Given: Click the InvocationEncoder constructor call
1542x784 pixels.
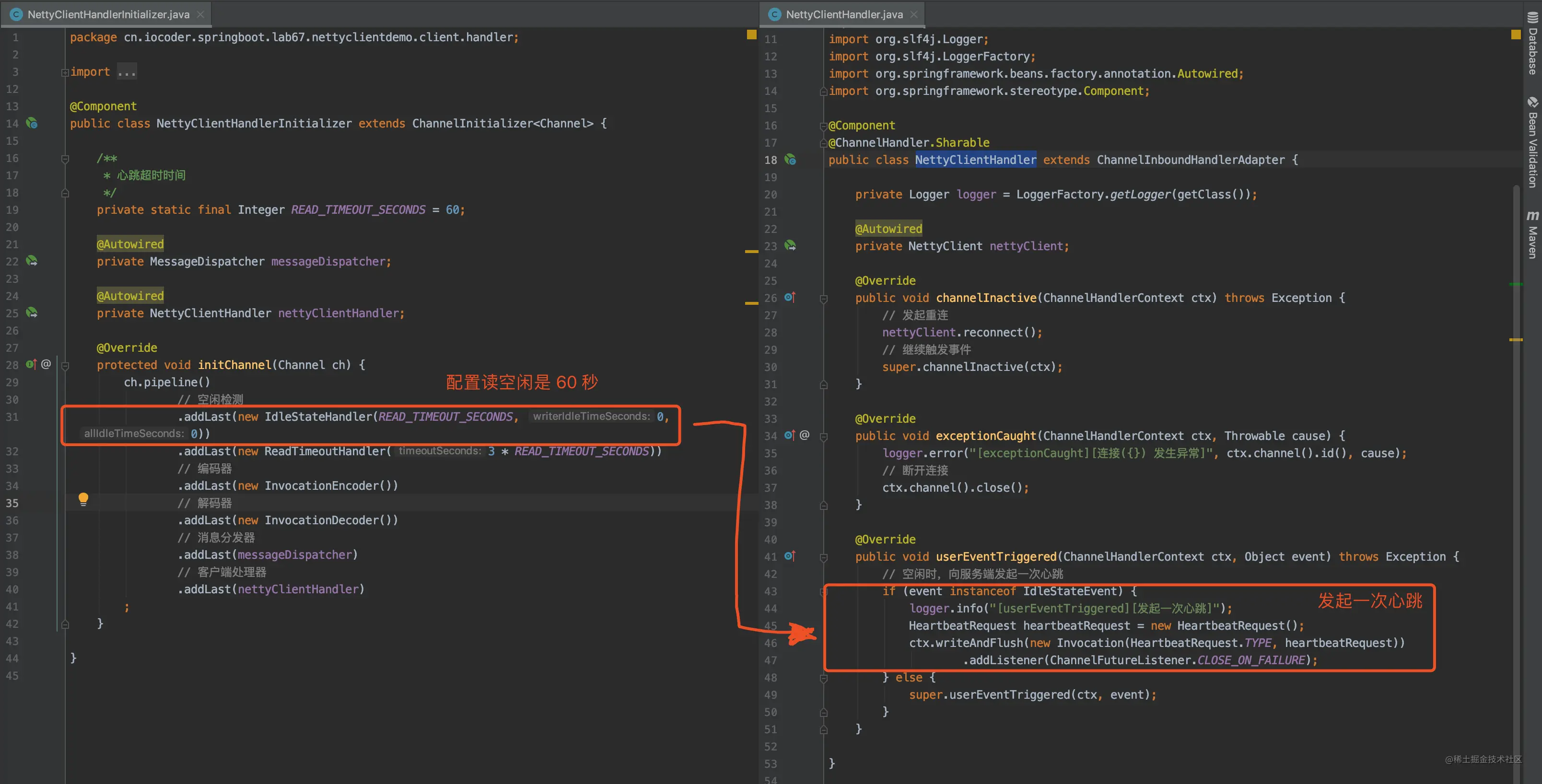Looking at the screenshot, I should click(331, 486).
